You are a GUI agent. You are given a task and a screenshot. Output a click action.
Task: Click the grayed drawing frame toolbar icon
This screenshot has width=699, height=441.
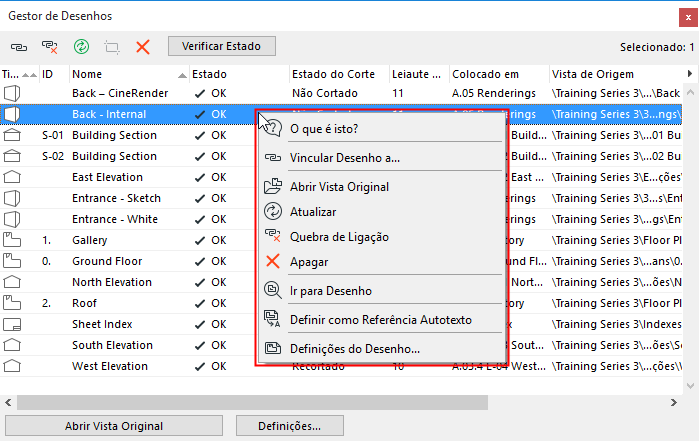tap(112, 47)
